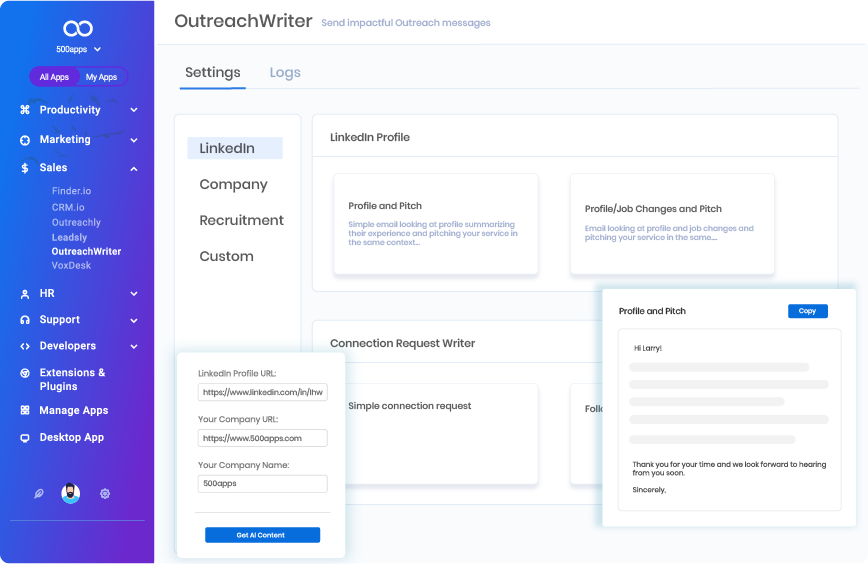Select the Recruitment category
The image size is (868, 564).
(241, 220)
